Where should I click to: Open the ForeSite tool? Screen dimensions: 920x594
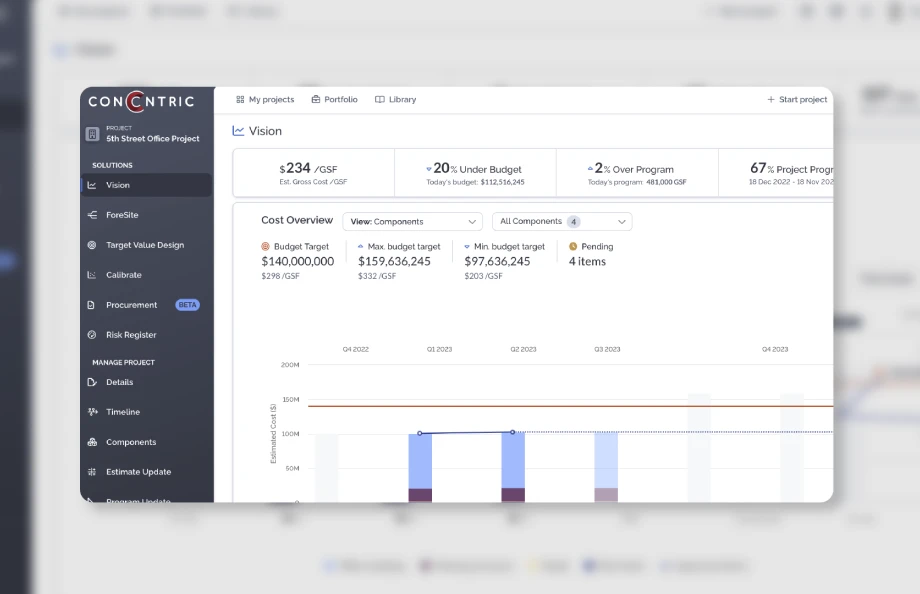pos(120,214)
